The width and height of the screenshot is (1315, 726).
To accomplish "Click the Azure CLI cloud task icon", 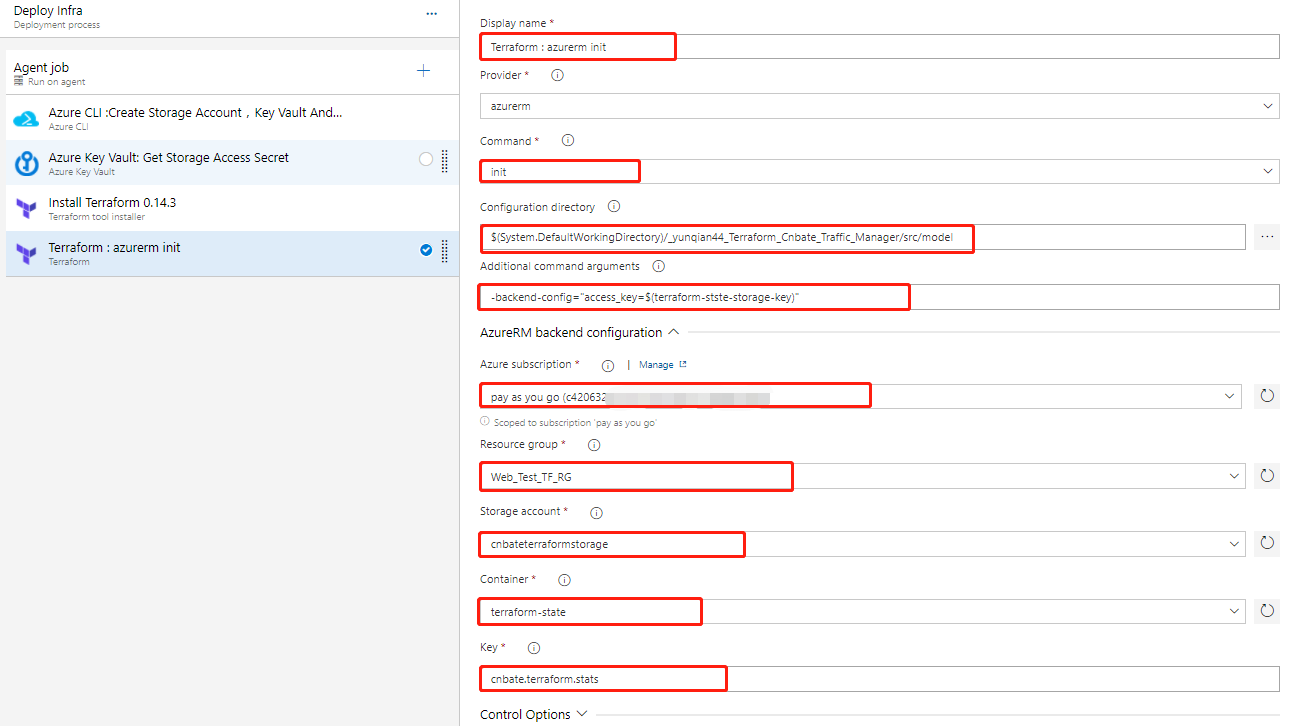I will (26, 119).
